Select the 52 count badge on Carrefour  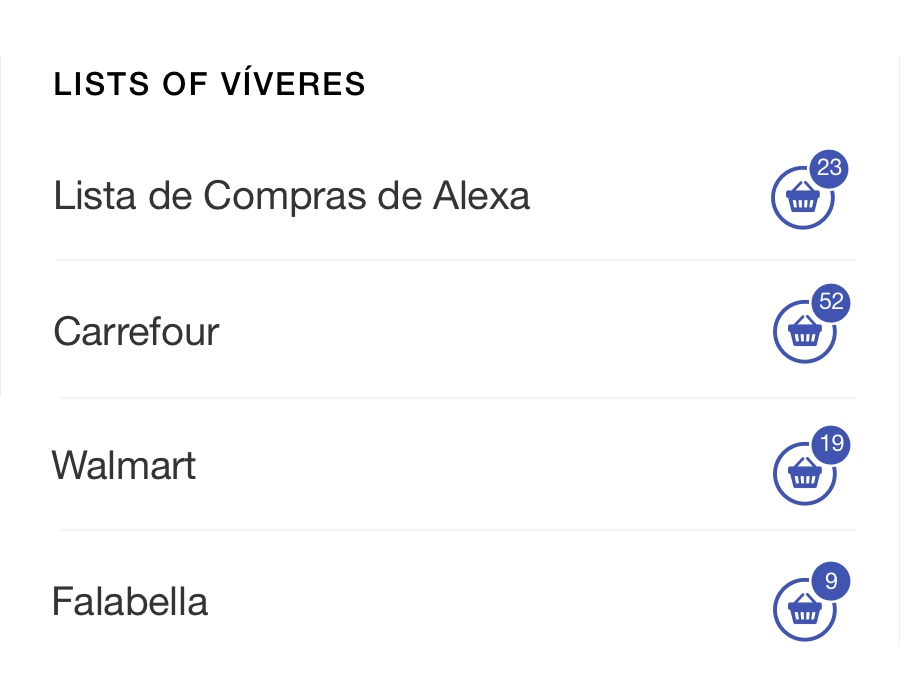(831, 302)
